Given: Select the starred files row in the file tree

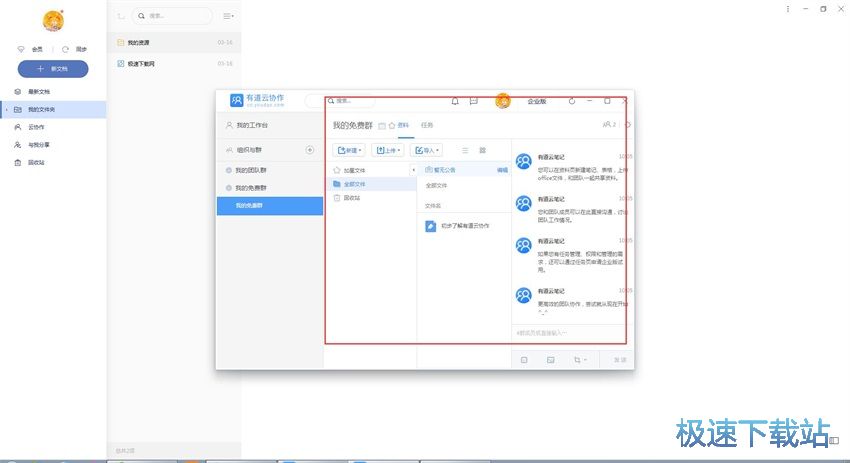Looking at the screenshot, I should (370, 170).
